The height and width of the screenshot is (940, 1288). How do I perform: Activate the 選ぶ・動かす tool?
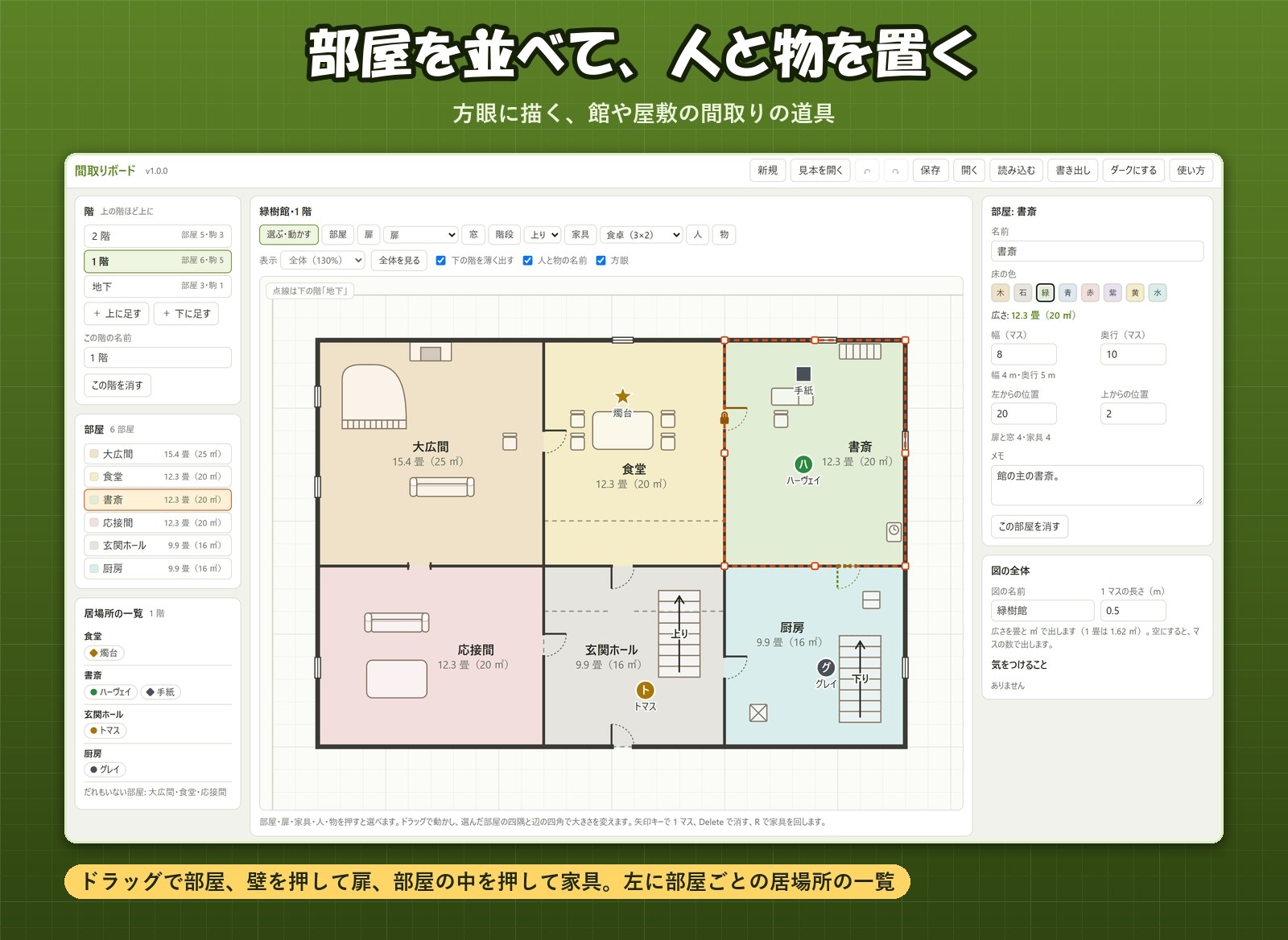click(x=288, y=235)
